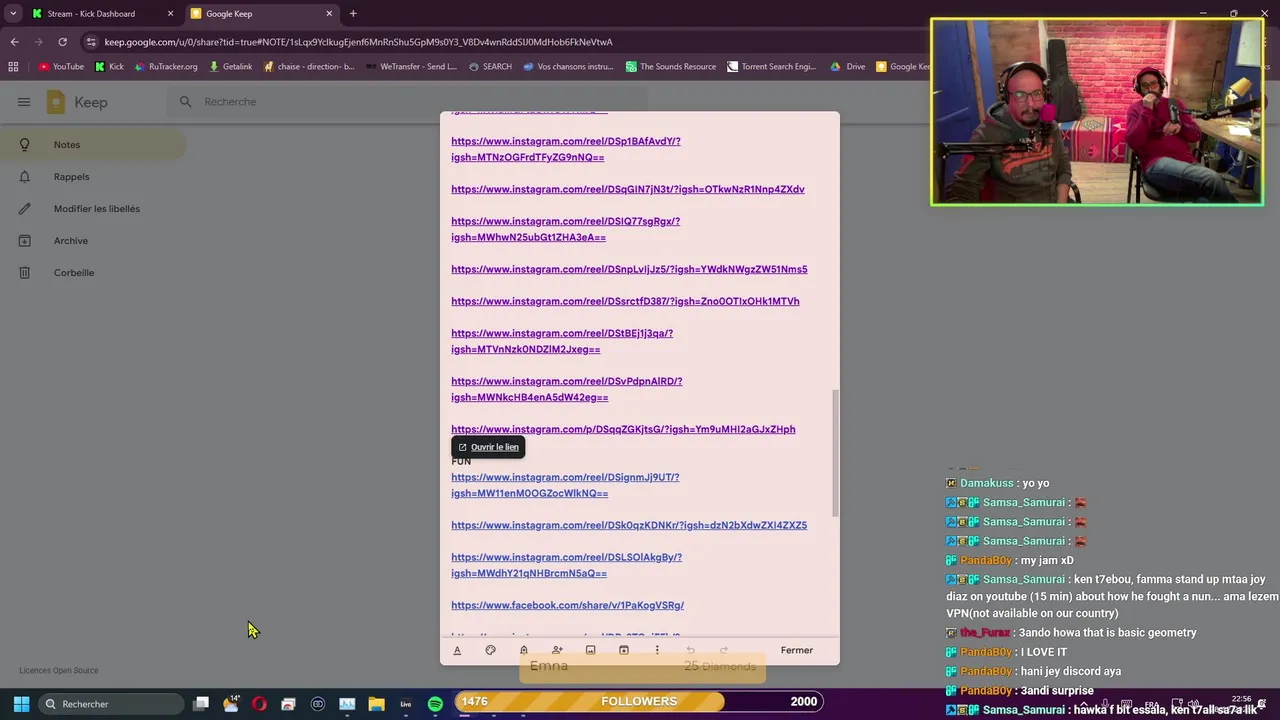Image resolution: width=1280 pixels, height=720 pixels.
Task: Open the Torrent Search Engine bookmark
Action: [772, 67]
